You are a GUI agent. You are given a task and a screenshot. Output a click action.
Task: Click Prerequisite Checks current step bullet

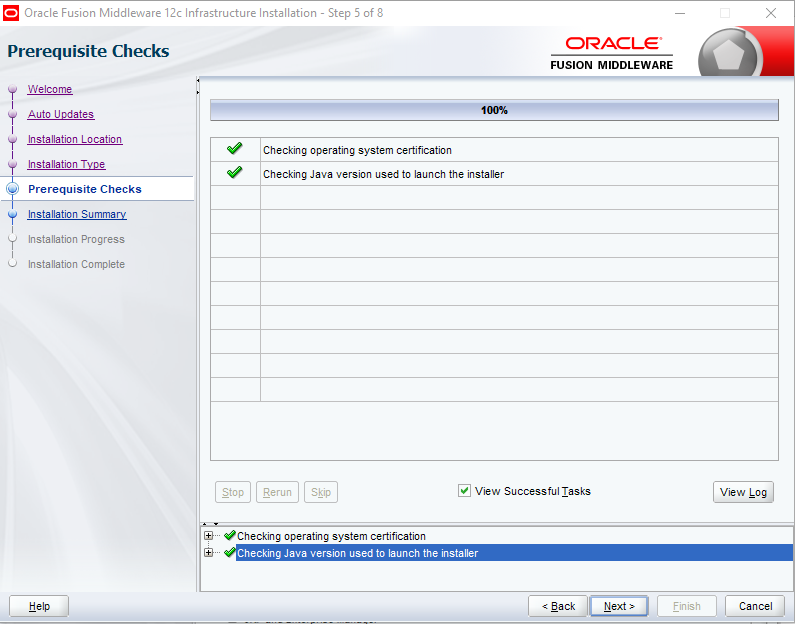click(13, 189)
